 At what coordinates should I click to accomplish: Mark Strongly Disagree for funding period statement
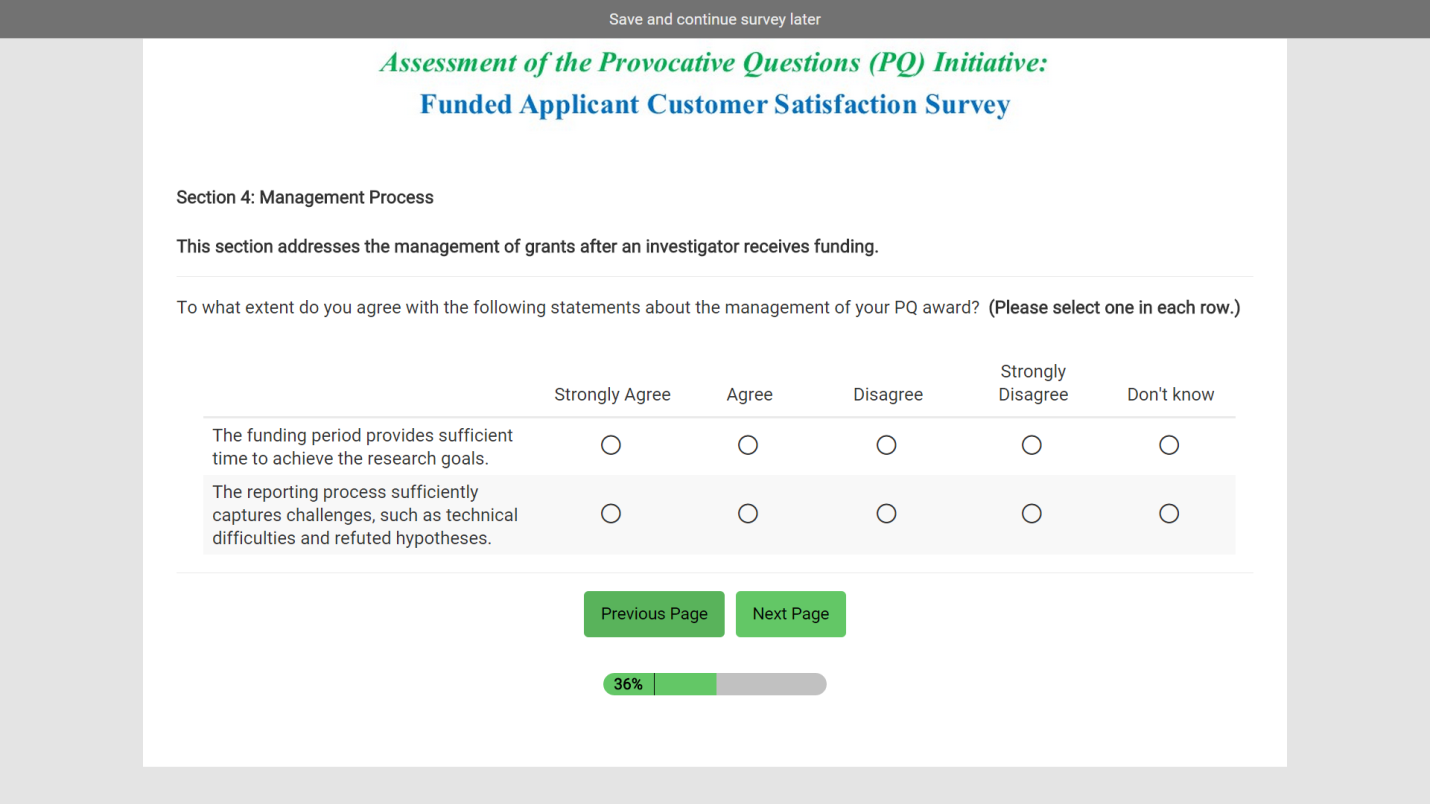1032,445
